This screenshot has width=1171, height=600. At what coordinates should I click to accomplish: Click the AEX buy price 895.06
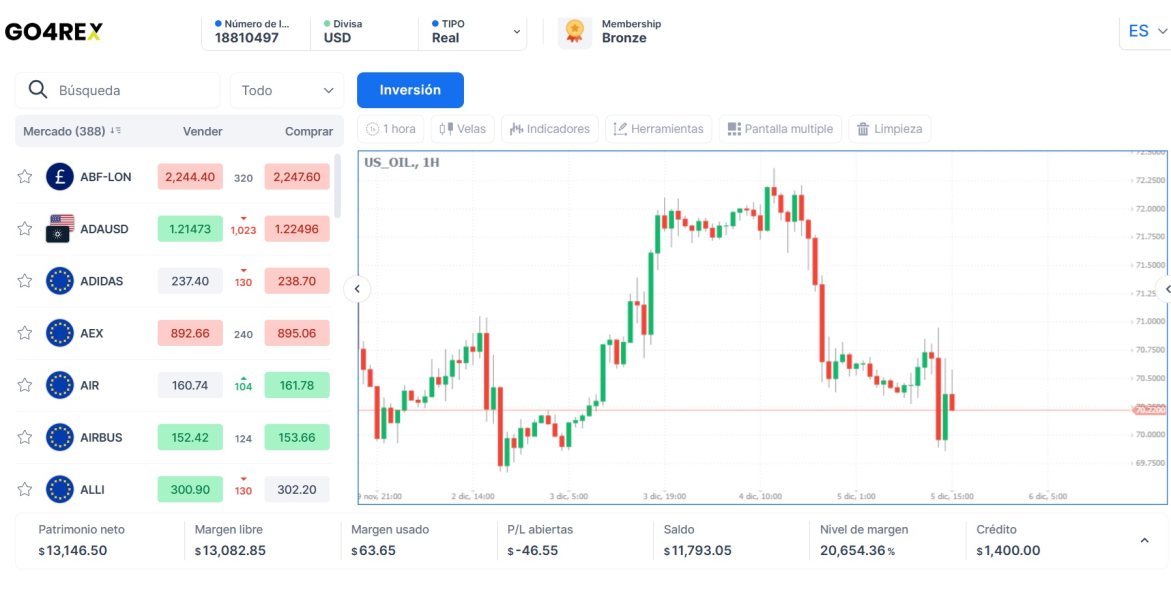point(297,333)
